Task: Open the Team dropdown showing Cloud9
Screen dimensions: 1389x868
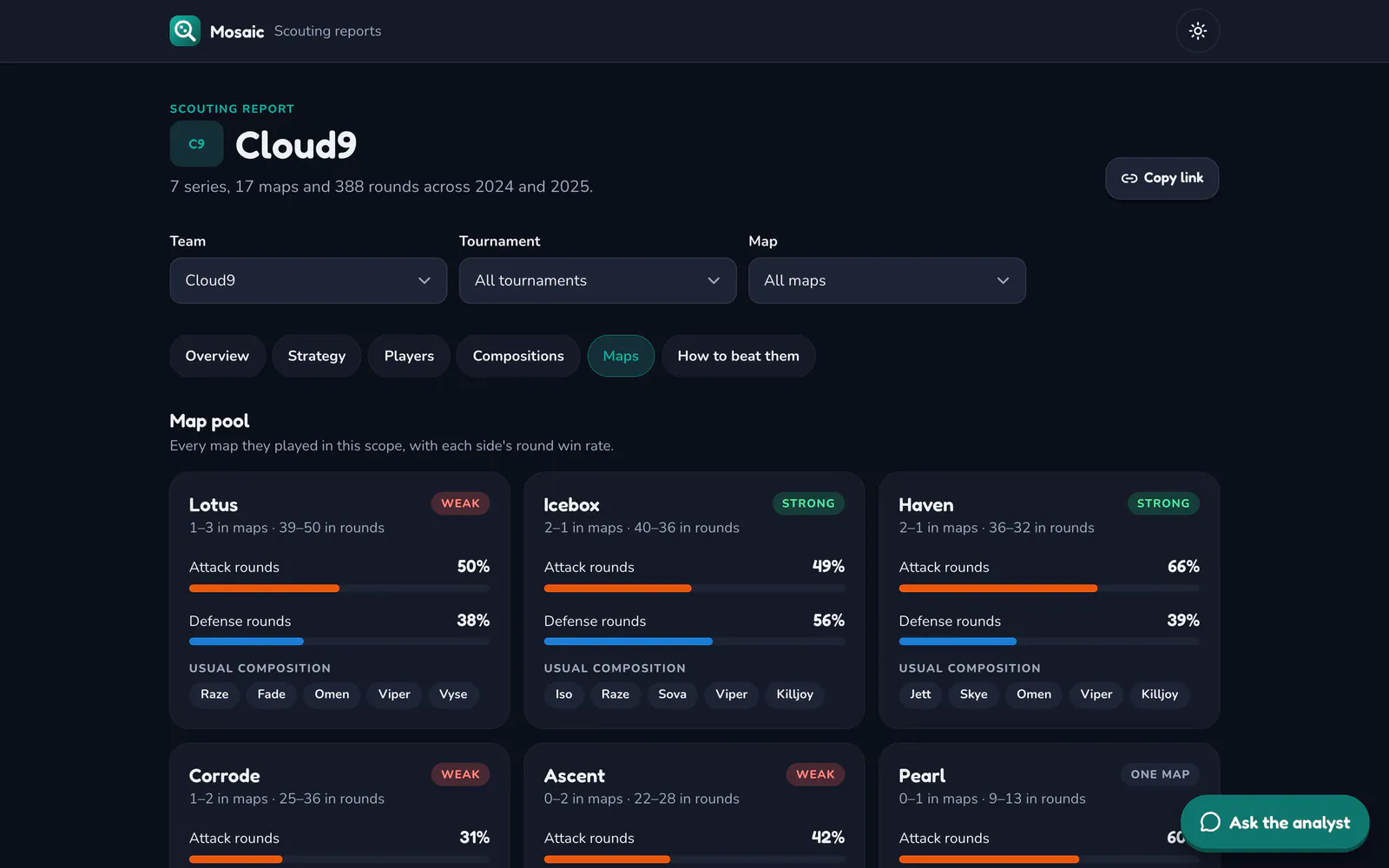Action: click(x=308, y=280)
